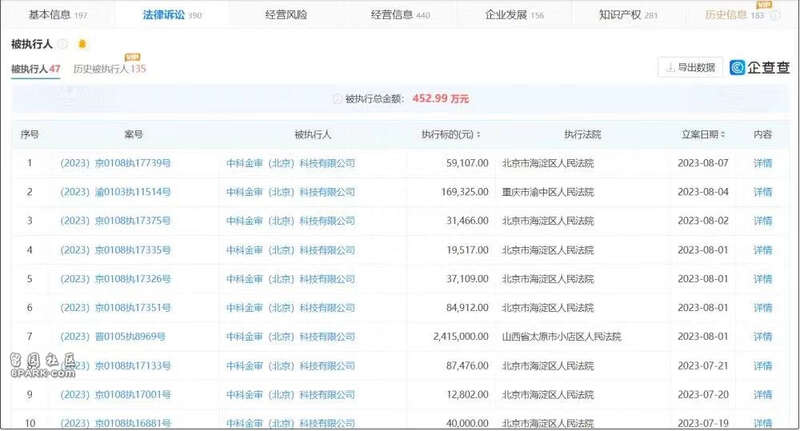Open company link in row 2
This screenshot has height=431, width=800.
291,192
